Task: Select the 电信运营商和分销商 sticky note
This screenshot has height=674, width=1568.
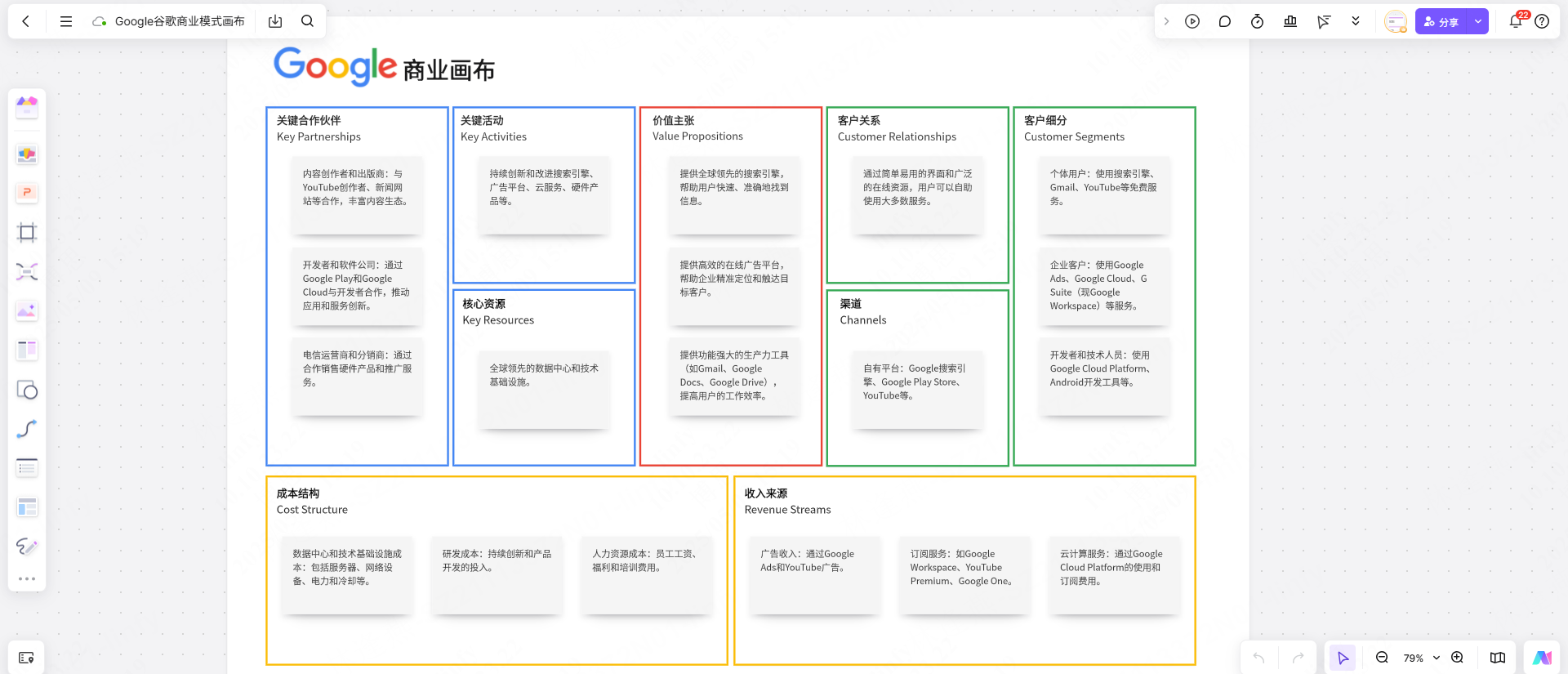Action: point(357,377)
